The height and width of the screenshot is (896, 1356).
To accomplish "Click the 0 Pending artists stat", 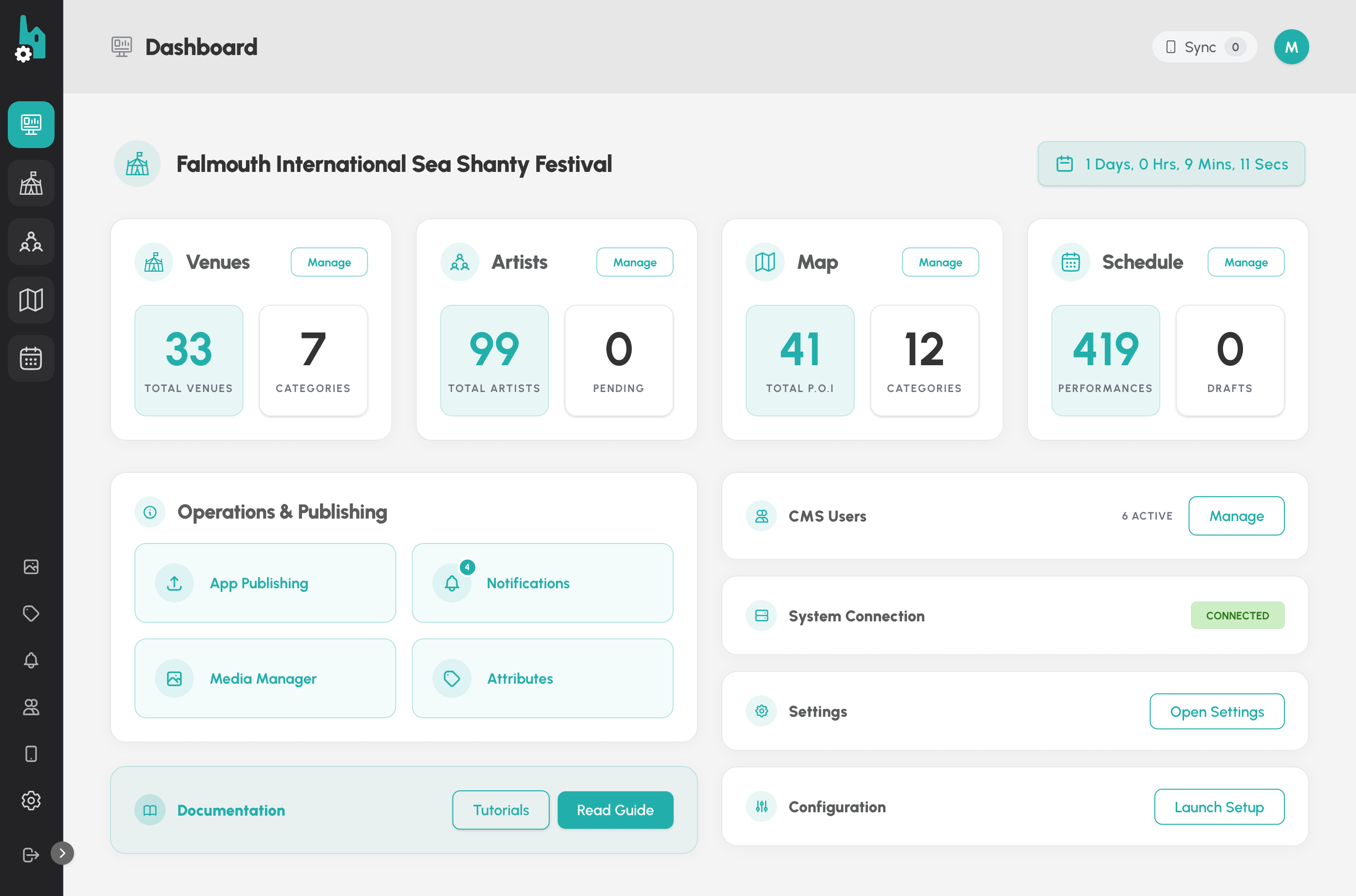I will pyautogui.click(x=619, y=360).
